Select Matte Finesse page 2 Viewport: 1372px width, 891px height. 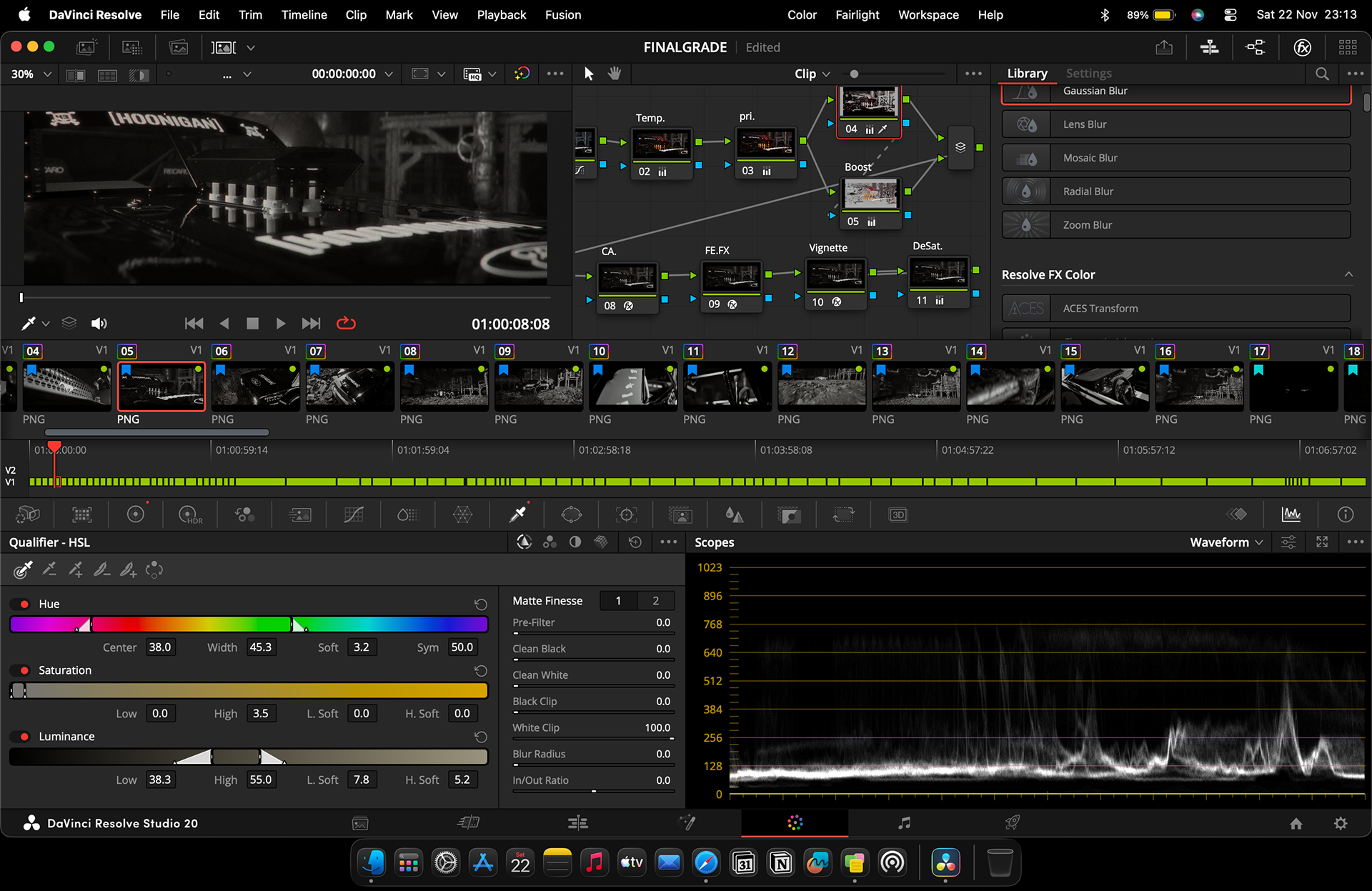pos(655,601)
